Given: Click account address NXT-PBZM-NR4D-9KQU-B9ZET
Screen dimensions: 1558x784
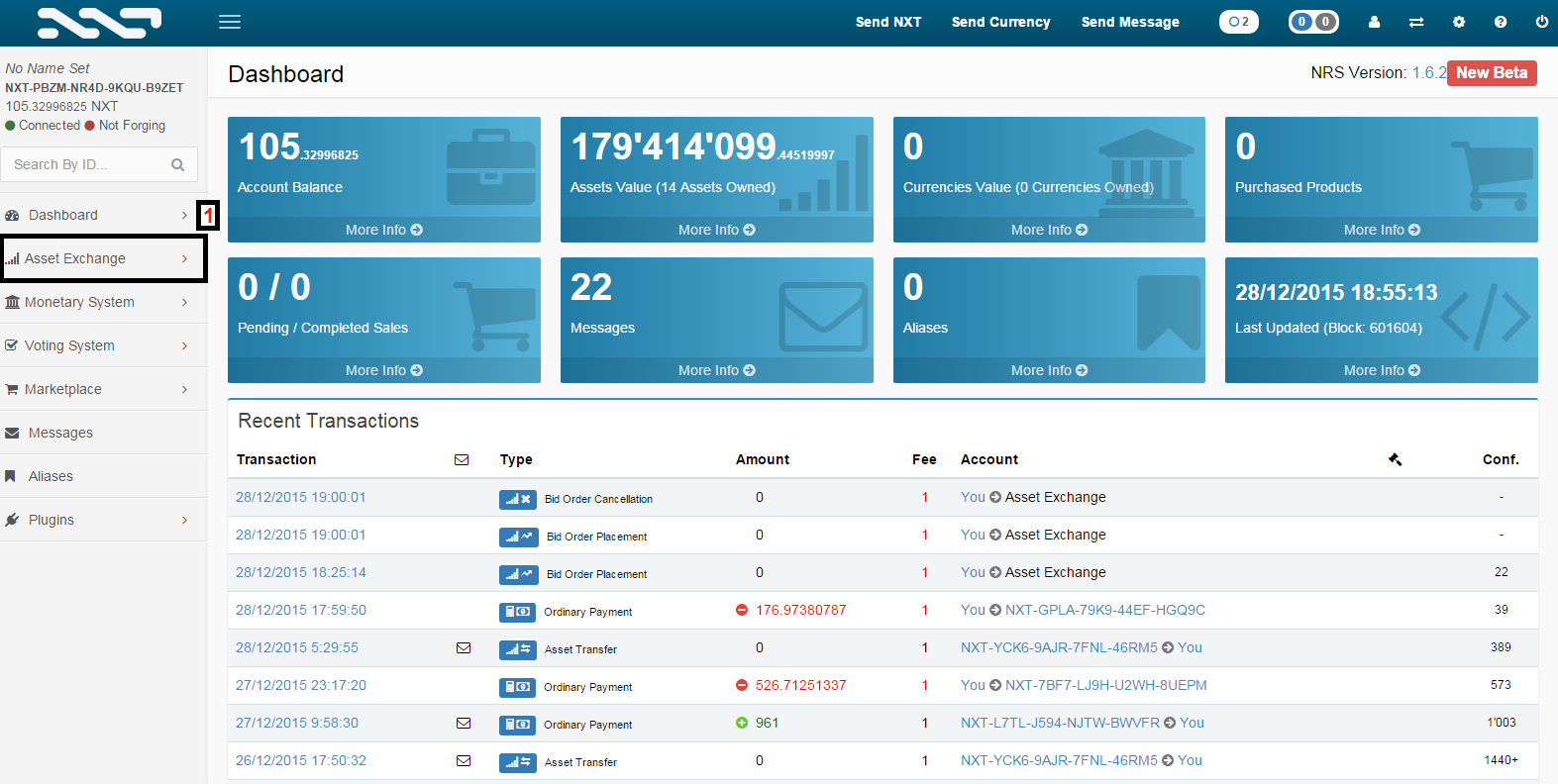Looking at the screenshot, I should pyautogui.click(x=94, y=87).
